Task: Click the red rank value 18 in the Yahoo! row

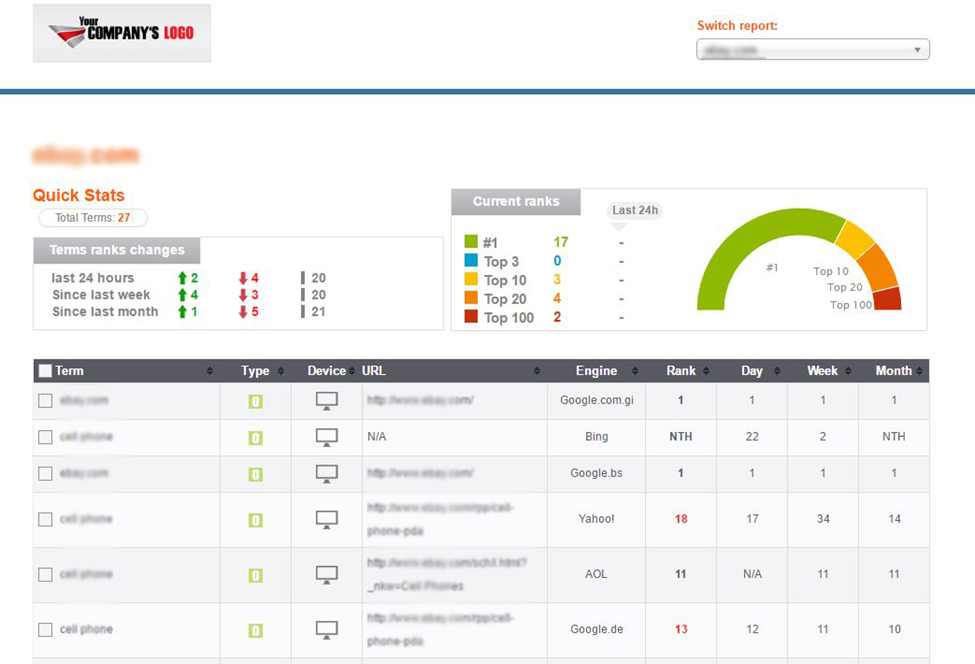Action: tap(681, 519)
